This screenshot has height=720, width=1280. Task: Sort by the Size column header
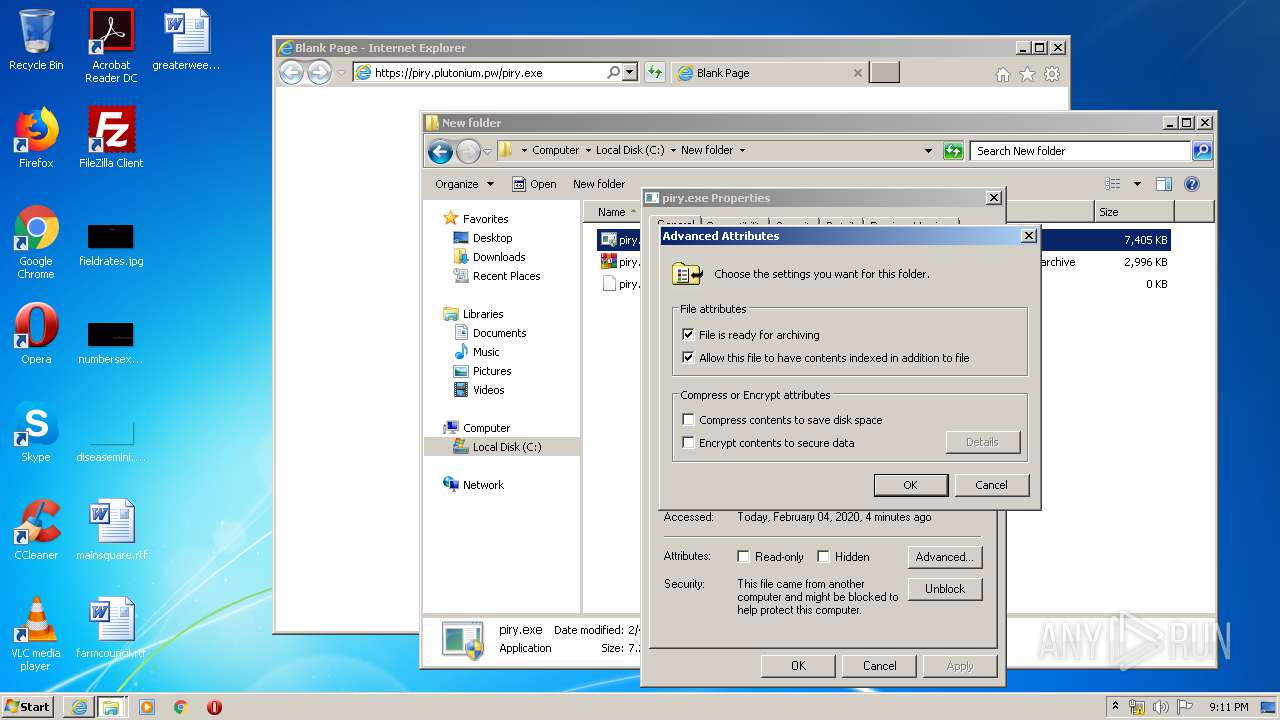coord(1133,212)
